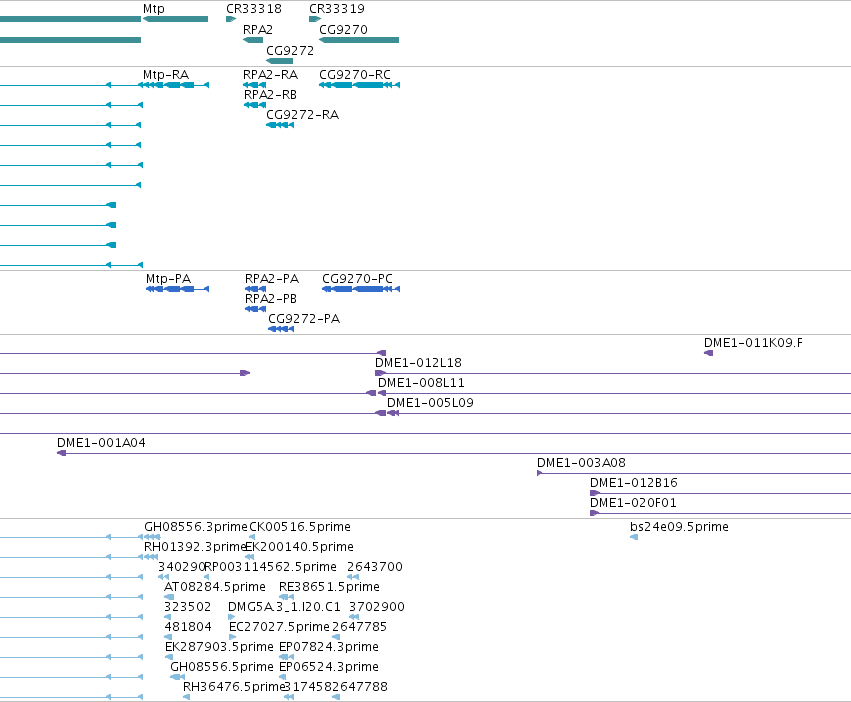Click the Mtp-PA protein feature

coord(177,289)
